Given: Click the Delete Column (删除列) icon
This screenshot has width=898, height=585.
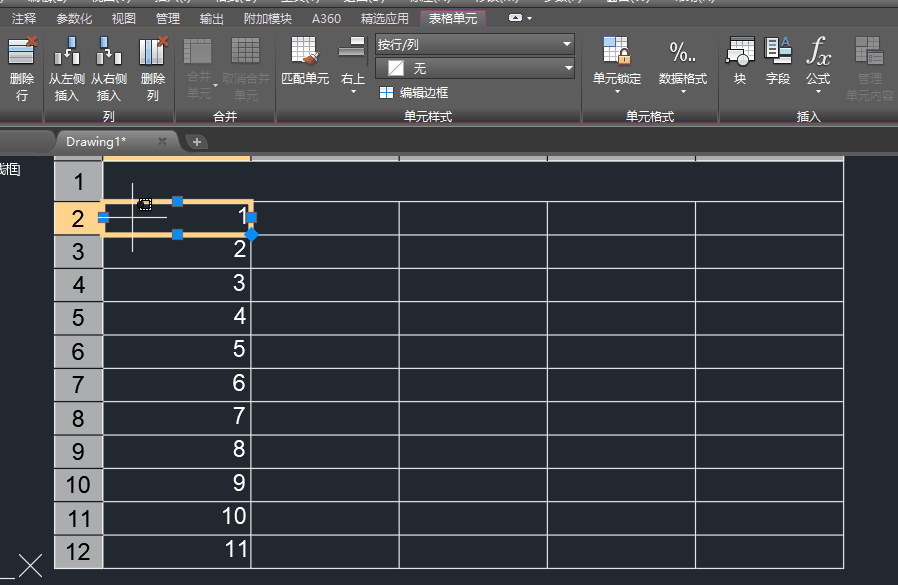Looking at the screenshot, I should [x=153, y=69].
